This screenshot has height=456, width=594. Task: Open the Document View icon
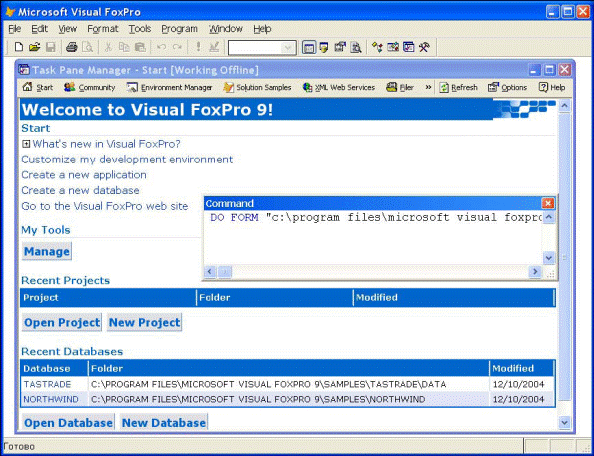pos(356,48)
